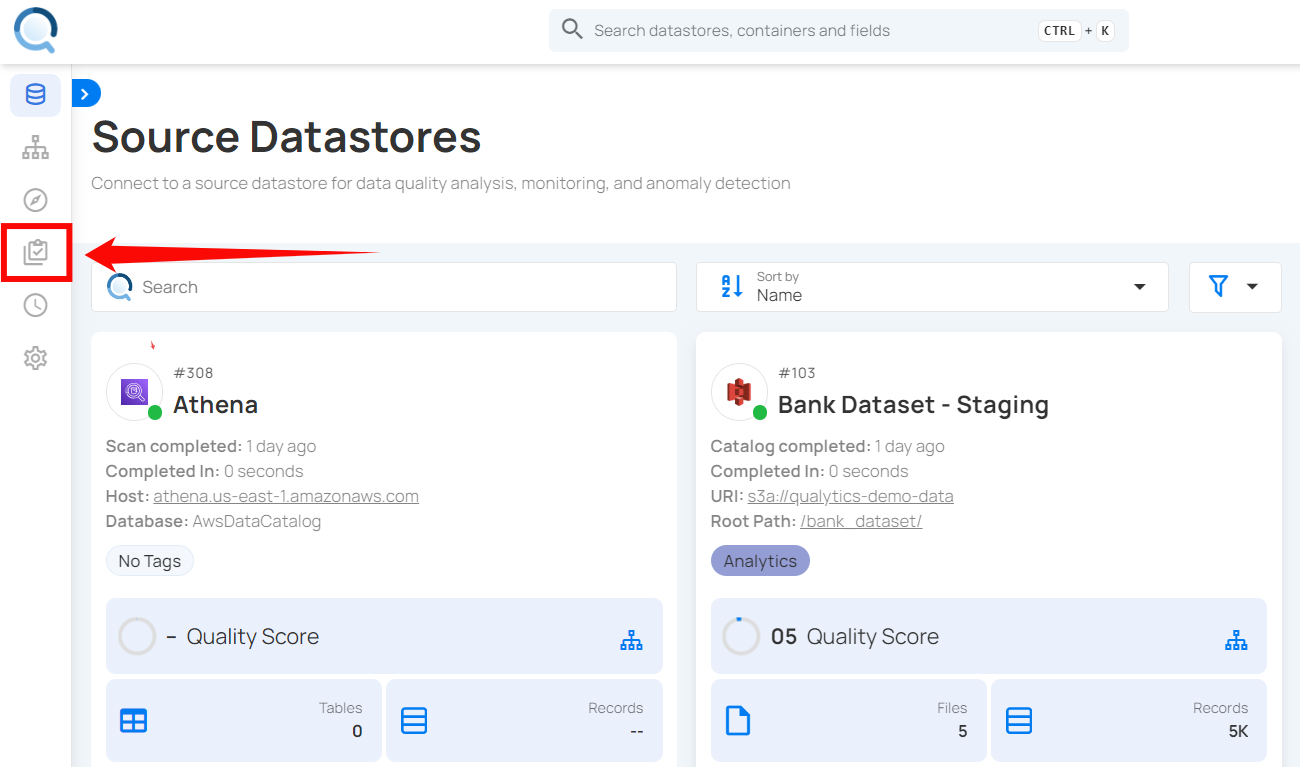Click Bank Dataset quality score hierarchy icon
Image resolution: width=1300 pixels, height=767 pixels.
click(x=1236, y=640)
